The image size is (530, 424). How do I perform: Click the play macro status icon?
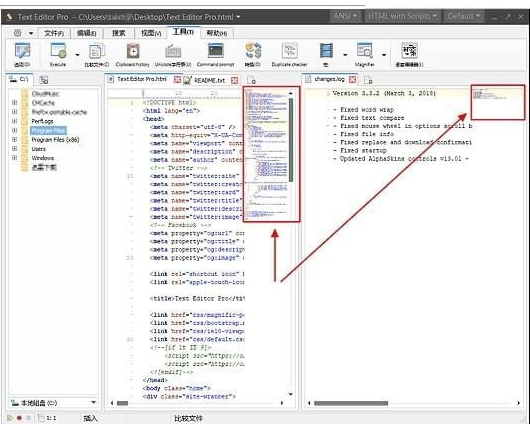(x=10, y=418)
